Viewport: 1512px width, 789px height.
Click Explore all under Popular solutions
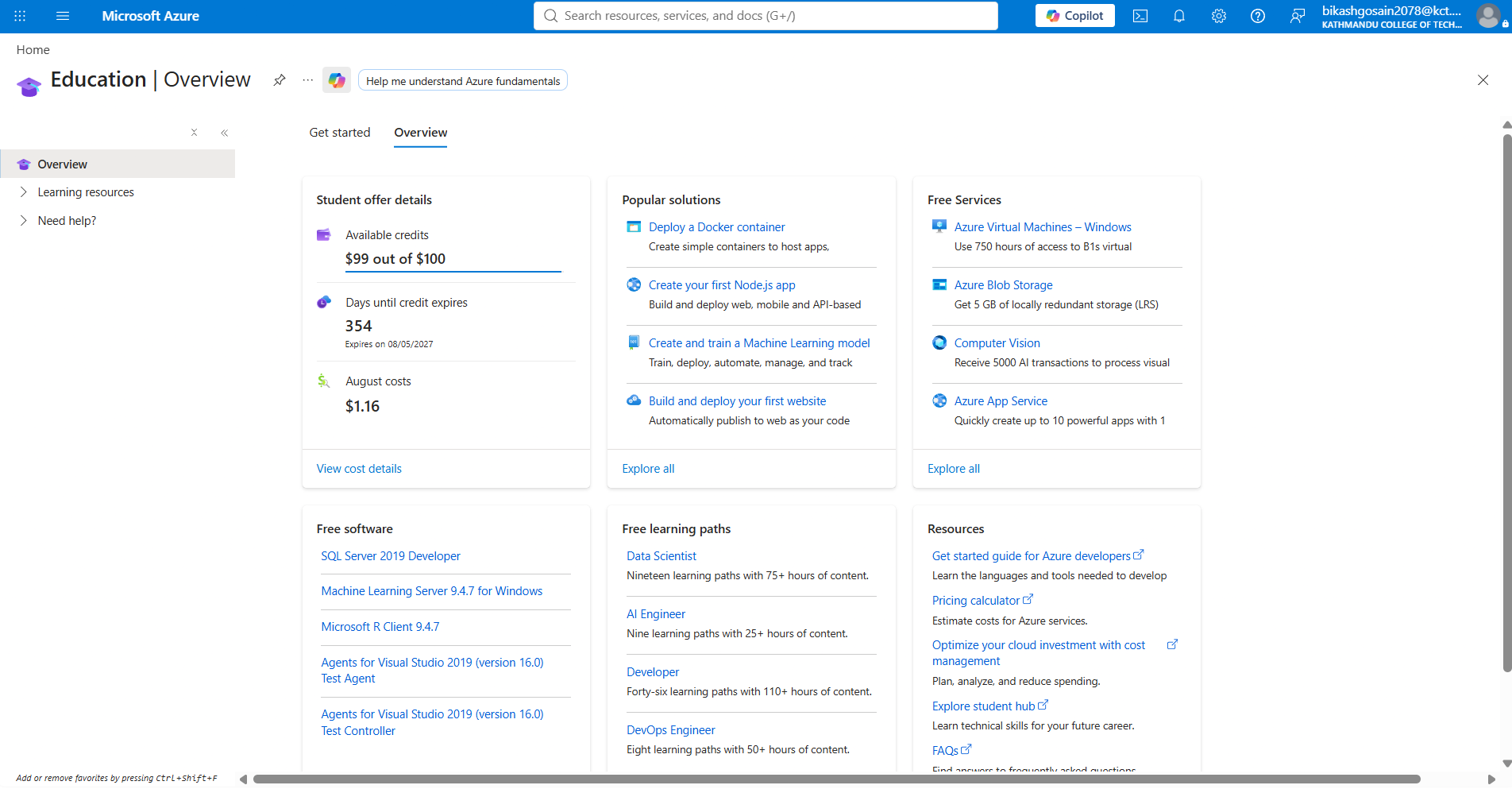click(648, 469)
